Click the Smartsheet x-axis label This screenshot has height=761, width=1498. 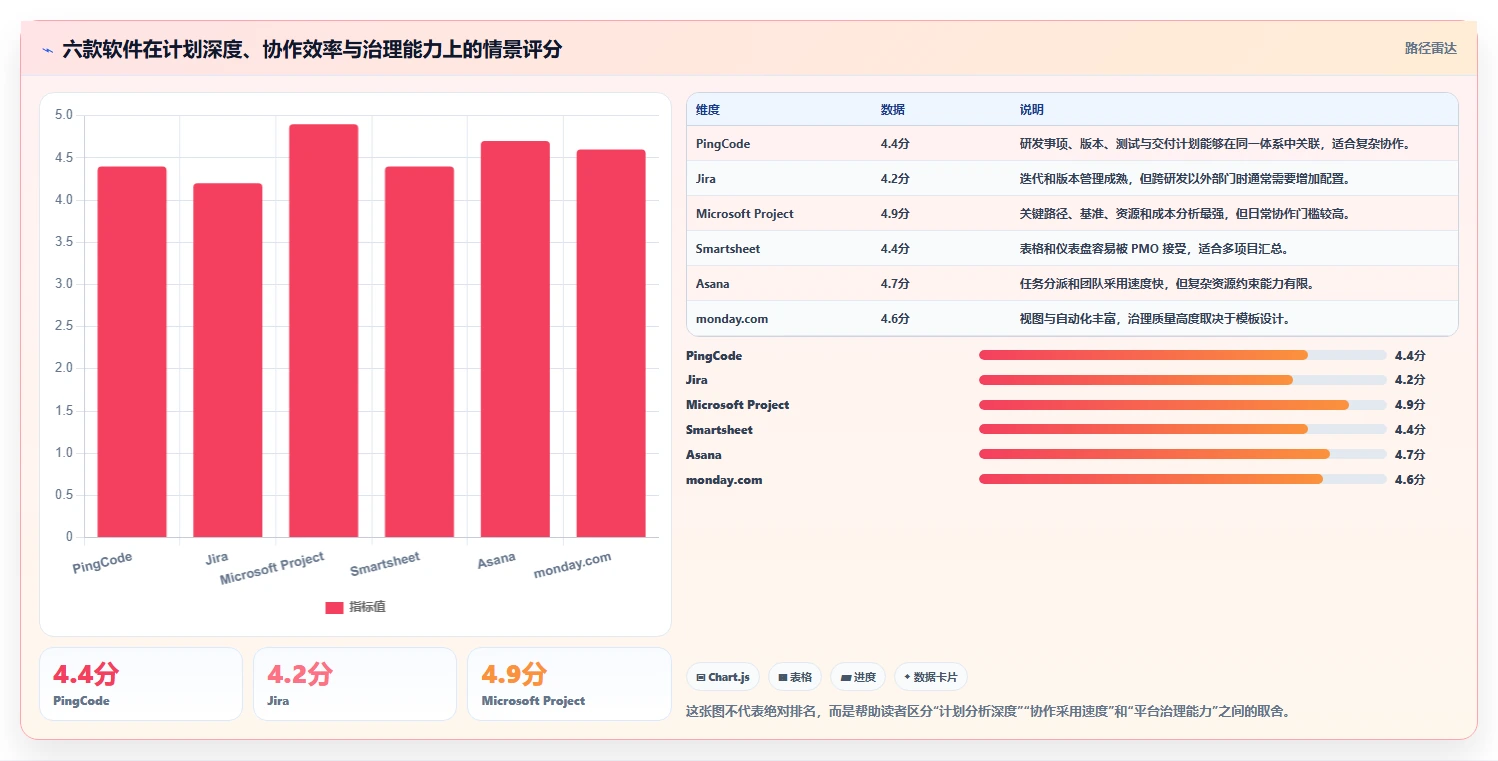(385, 564)
